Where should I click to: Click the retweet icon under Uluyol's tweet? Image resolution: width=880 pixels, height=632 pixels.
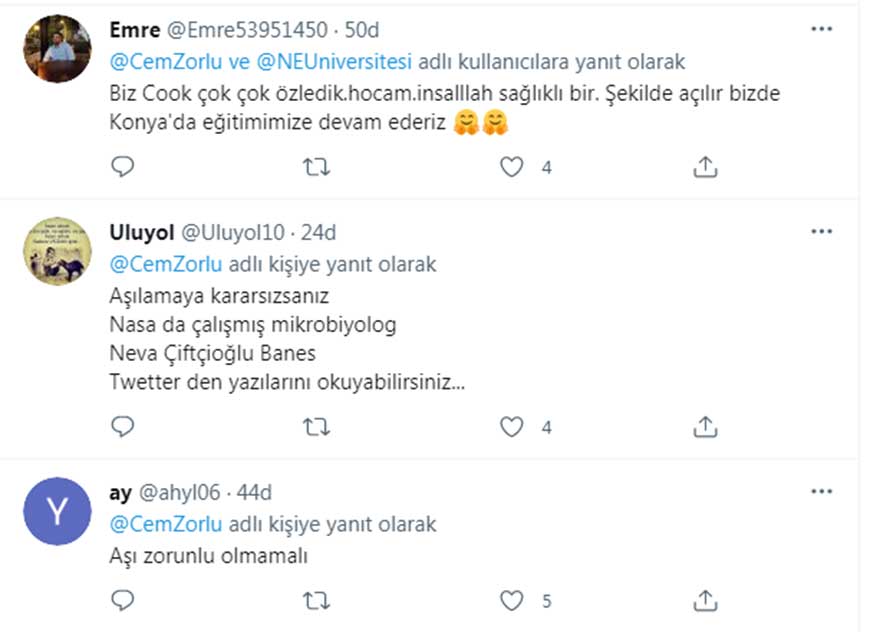[x=318, y=427]
